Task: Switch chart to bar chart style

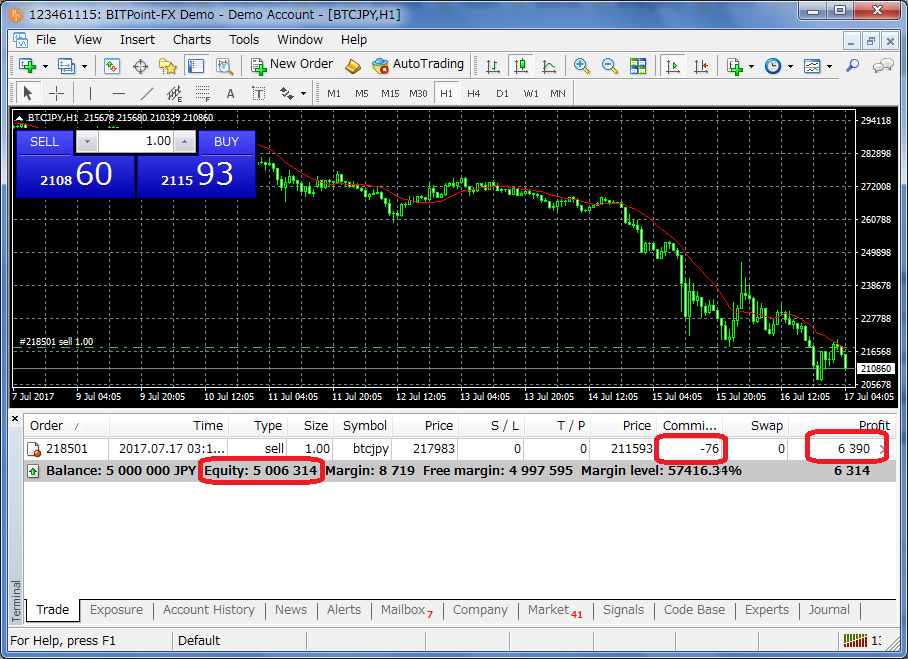Action: (x=493, y=66)
